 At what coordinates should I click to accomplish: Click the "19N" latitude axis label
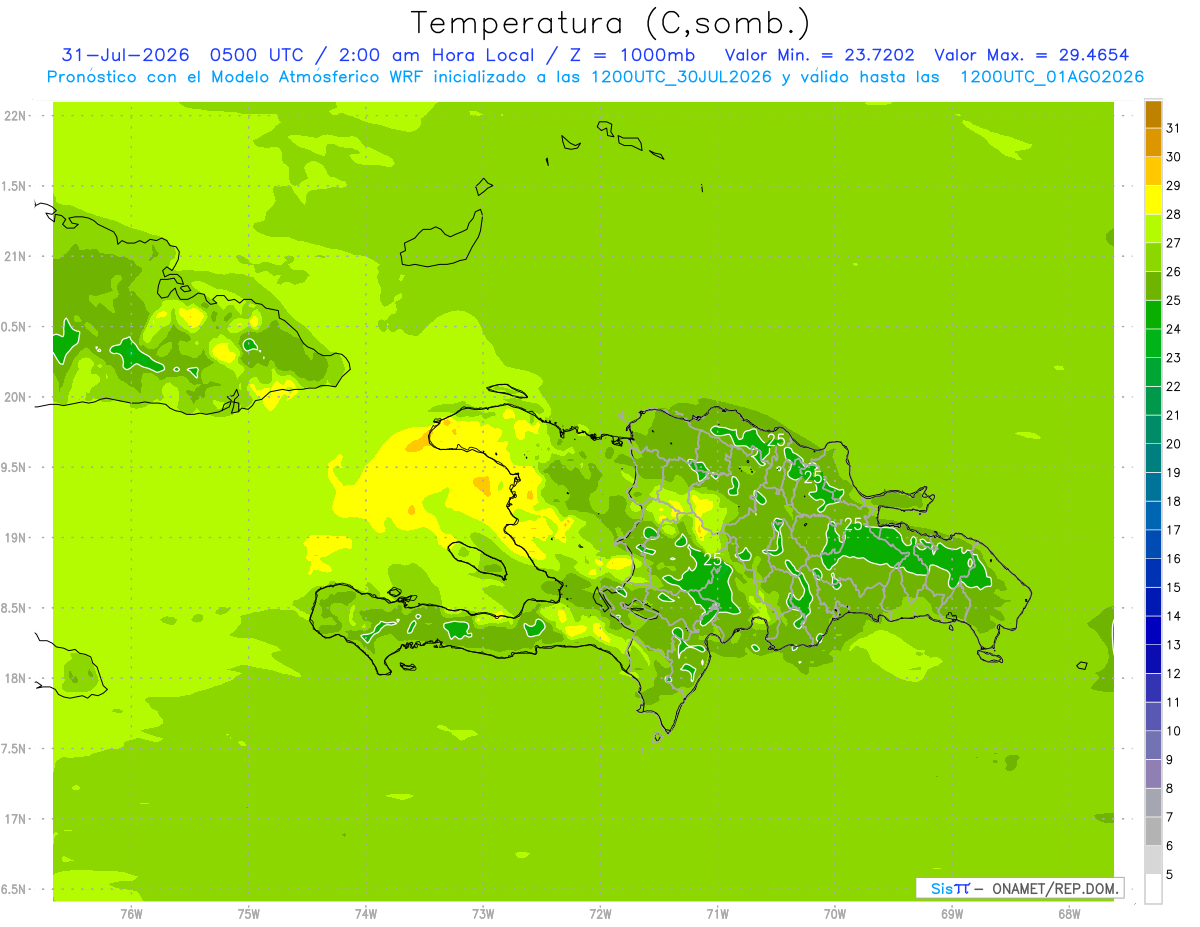click(x=15, y=538)
